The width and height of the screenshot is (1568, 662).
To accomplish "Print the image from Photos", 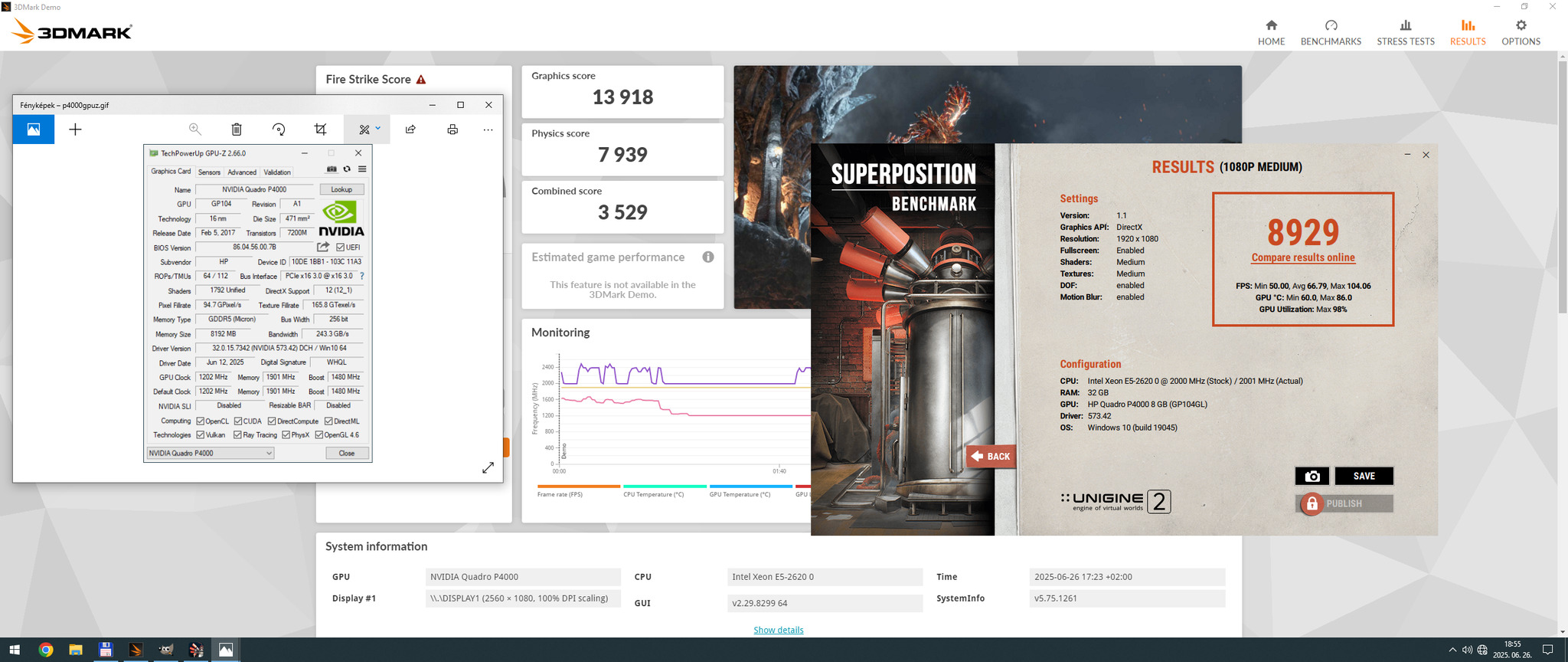I will pos(452,129).
